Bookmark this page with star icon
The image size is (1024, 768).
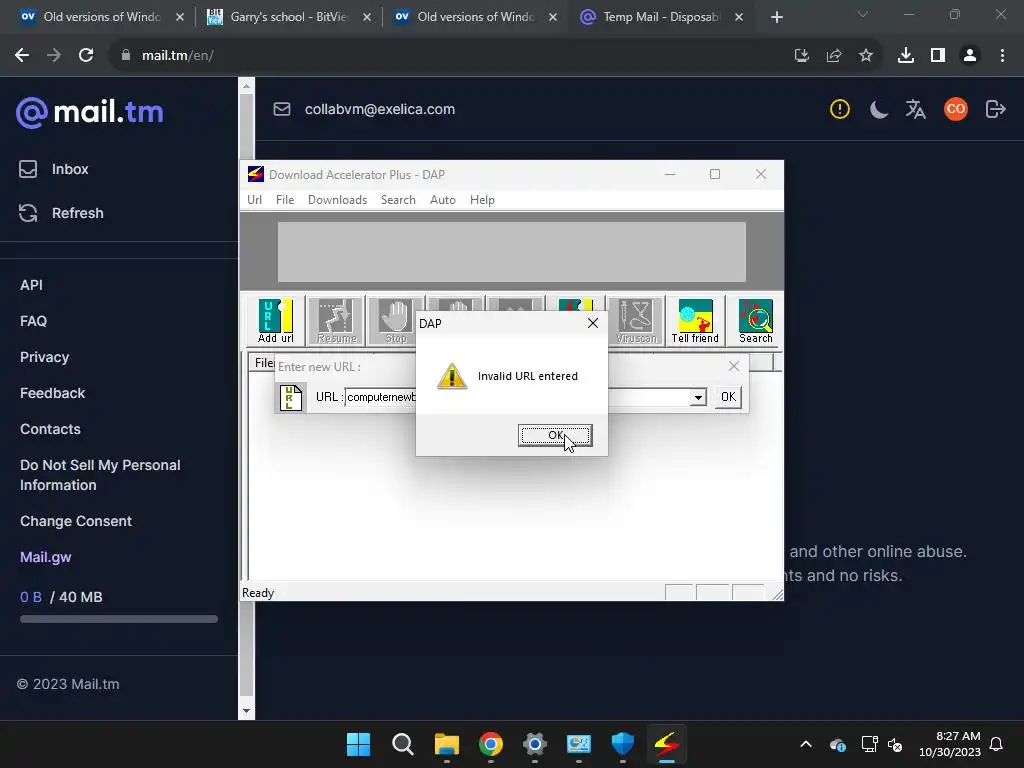point(865,56)
